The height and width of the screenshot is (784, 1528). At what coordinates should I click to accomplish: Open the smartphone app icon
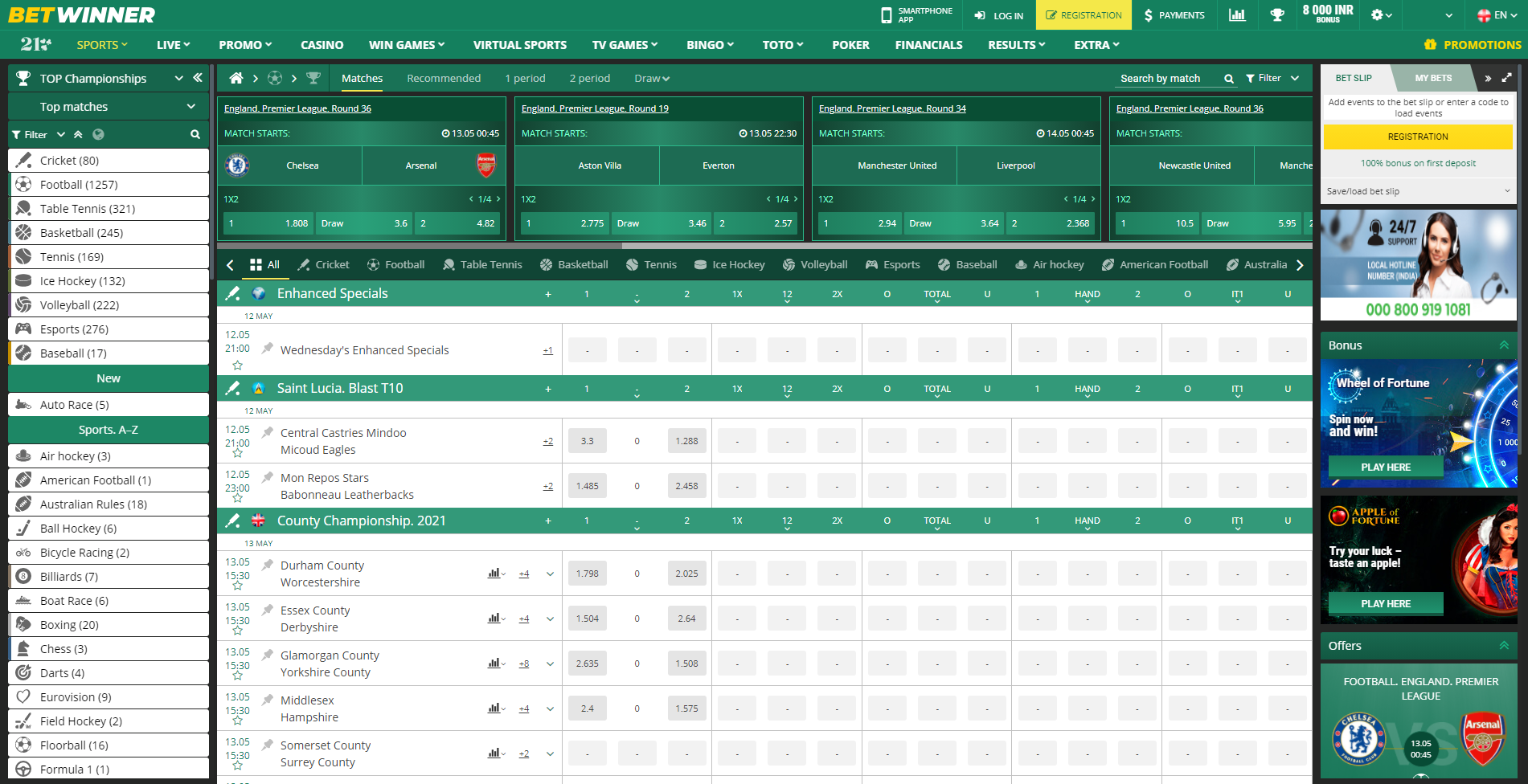coord(887,15)
